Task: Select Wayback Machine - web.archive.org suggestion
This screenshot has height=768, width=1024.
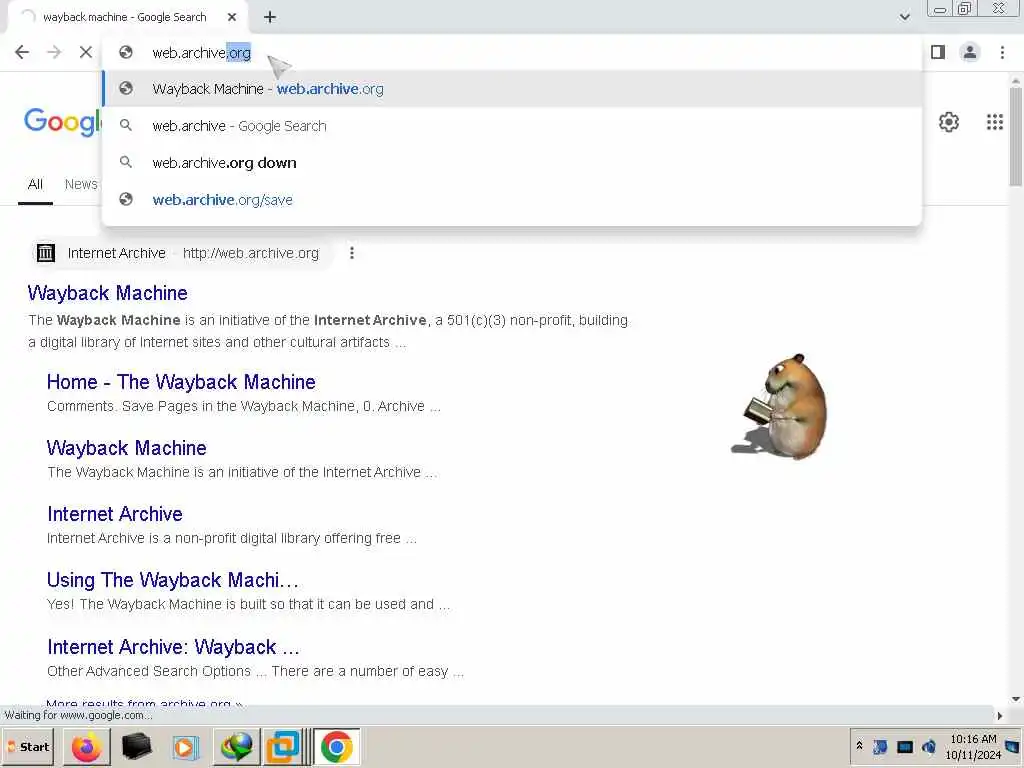Action: click(512, 89)
